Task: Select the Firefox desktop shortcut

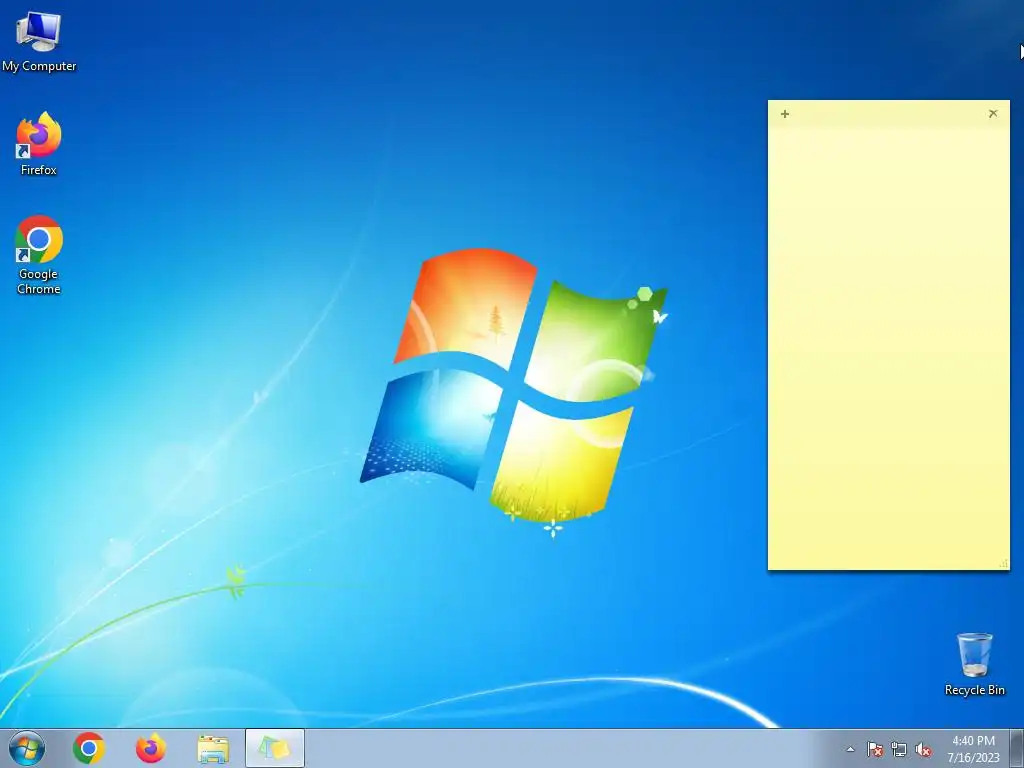Action: (x=39, y=144)
